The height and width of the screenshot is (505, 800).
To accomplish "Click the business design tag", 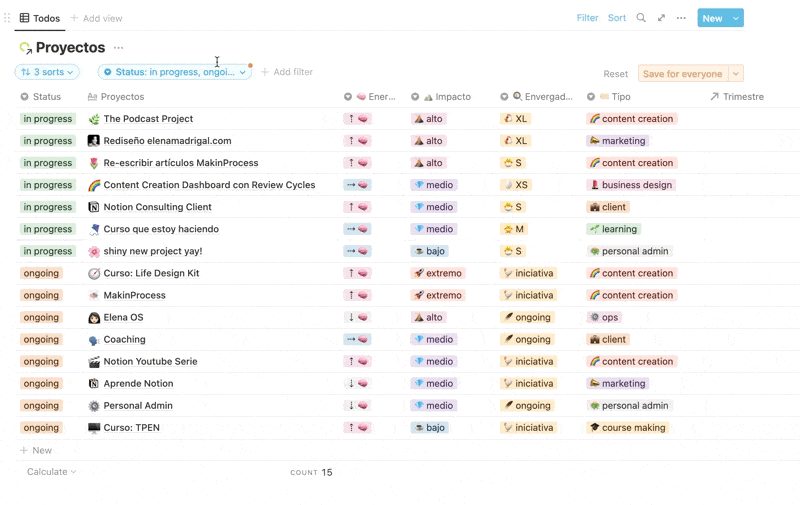I will (x=631, y=185).
